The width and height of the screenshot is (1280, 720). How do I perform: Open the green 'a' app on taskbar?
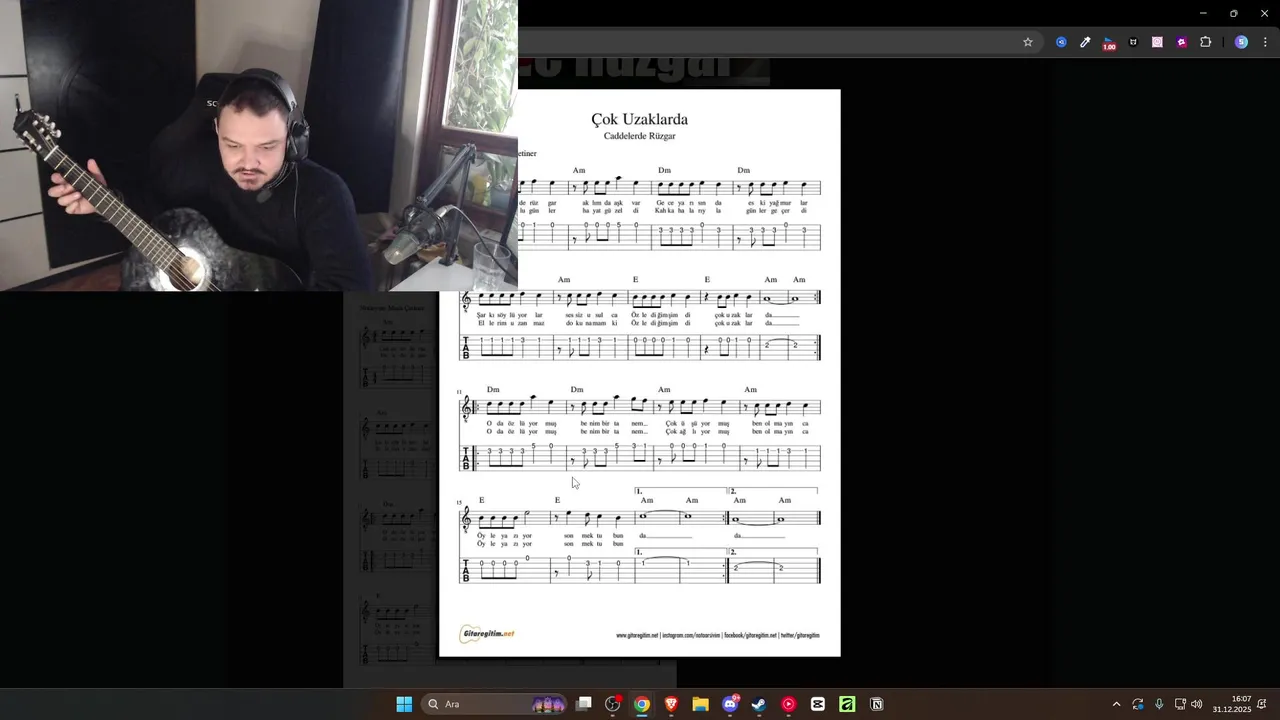(x=847, y=704)
